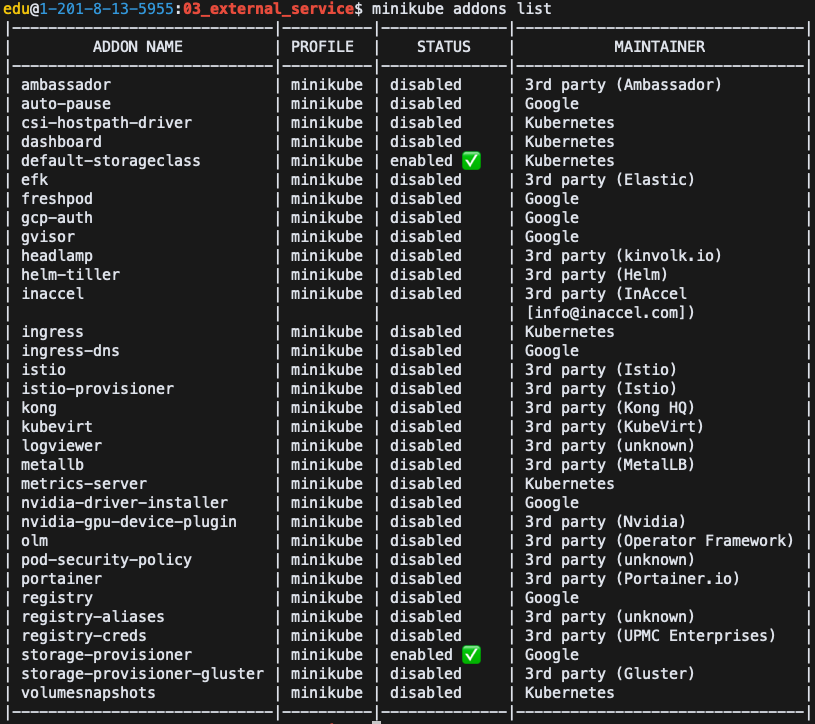Click '3rd party (Gluster)' maintainer text

point(610,674)
